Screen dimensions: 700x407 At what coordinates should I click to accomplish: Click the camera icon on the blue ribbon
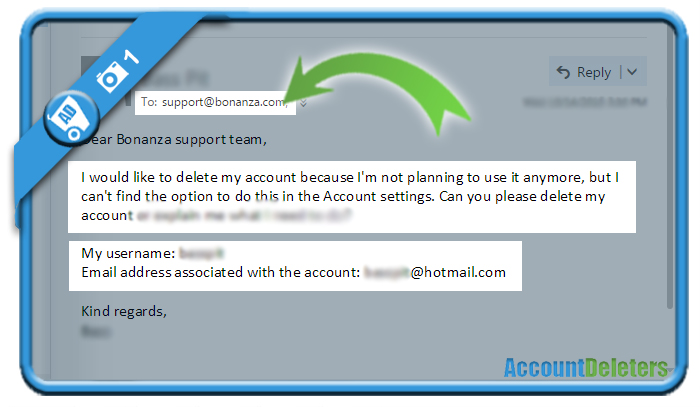110,76
